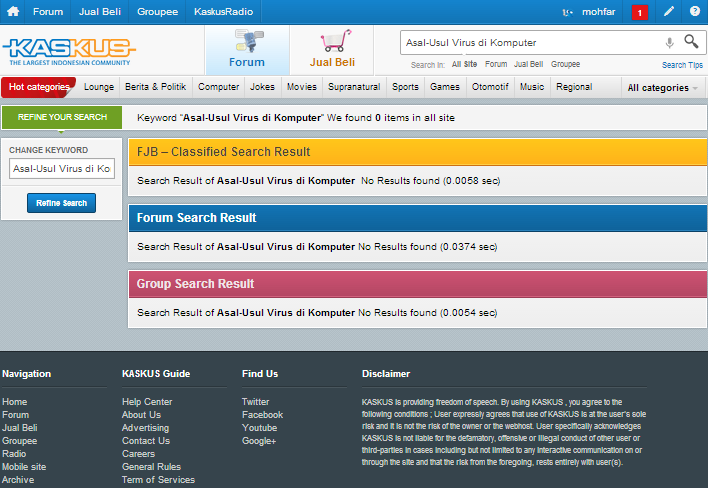This screenshot has width=708, height=488.
Task: Open the Jokes category
Action: pyautogui.click(x=262, y=87)
